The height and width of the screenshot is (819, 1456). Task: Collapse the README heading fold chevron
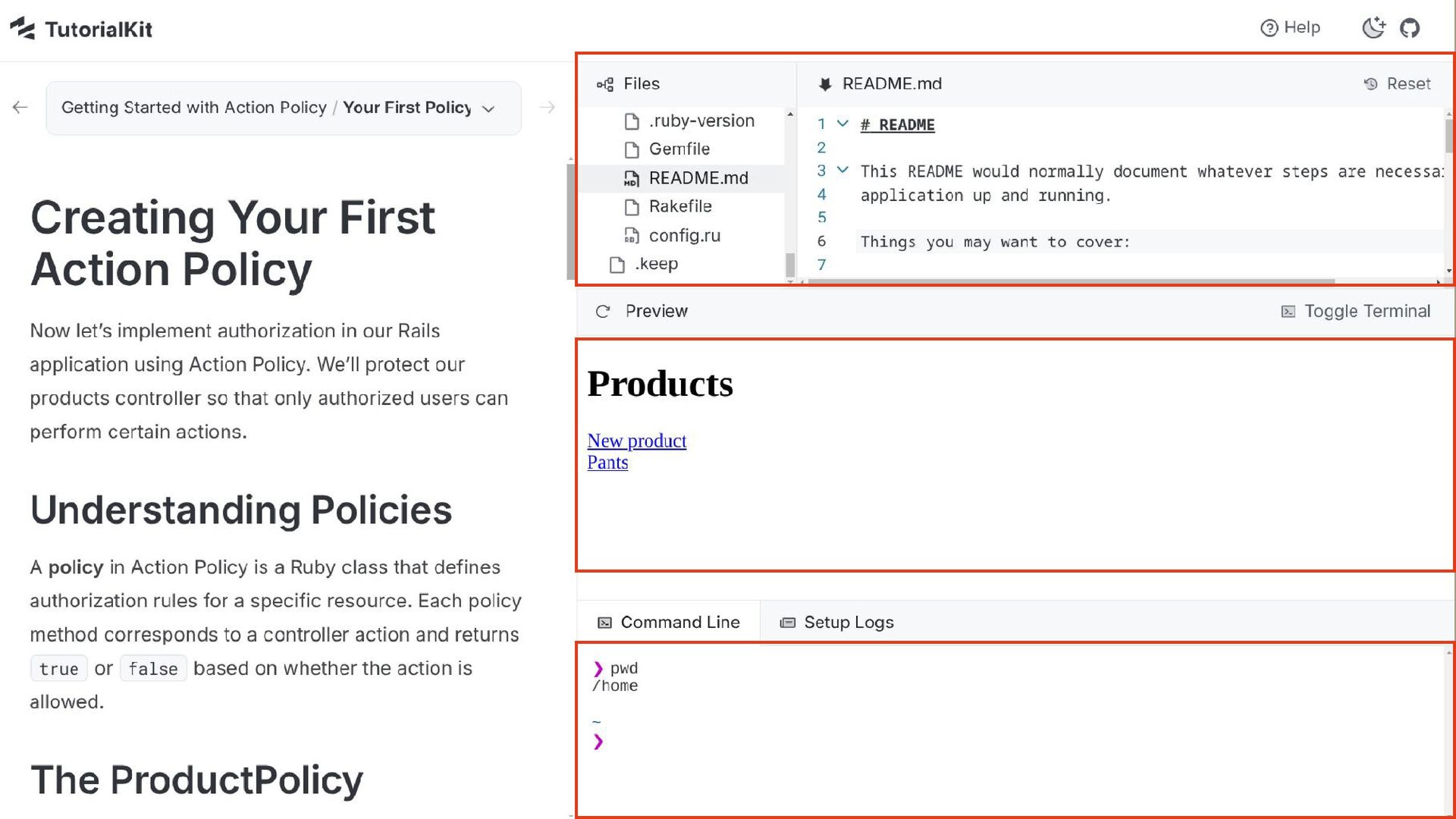843,124
